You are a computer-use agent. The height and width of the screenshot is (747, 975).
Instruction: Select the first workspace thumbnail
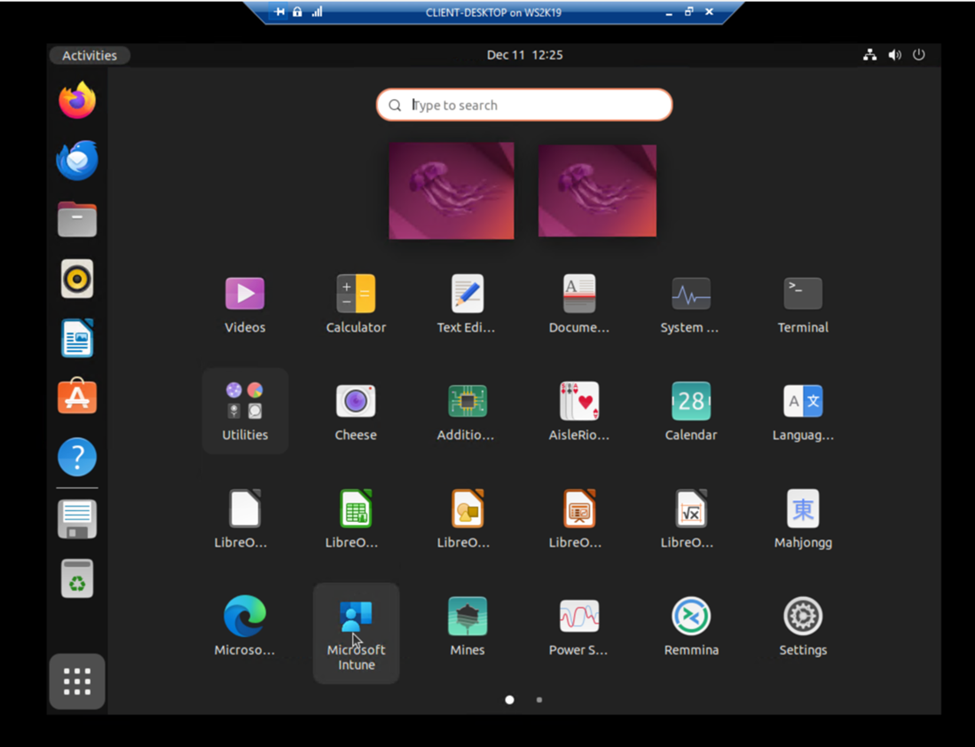click(451, 190)
